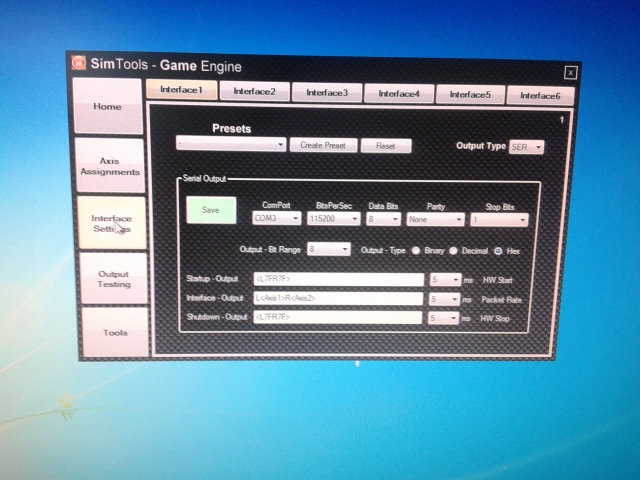Open the Home section
The width and height of the screenshot is (640, 480).
(108, 106)
